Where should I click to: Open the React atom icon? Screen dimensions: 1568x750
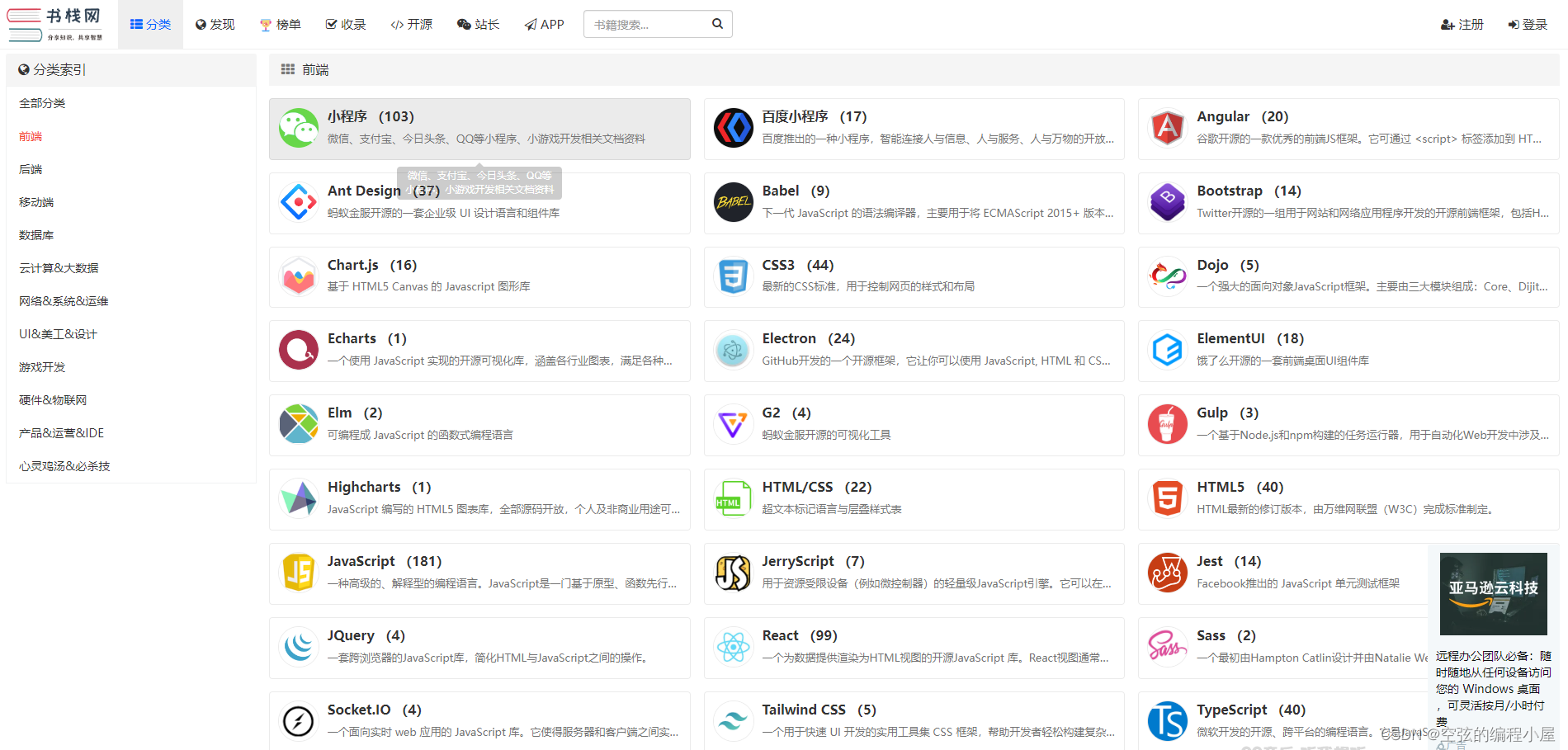tap(733, 647)
